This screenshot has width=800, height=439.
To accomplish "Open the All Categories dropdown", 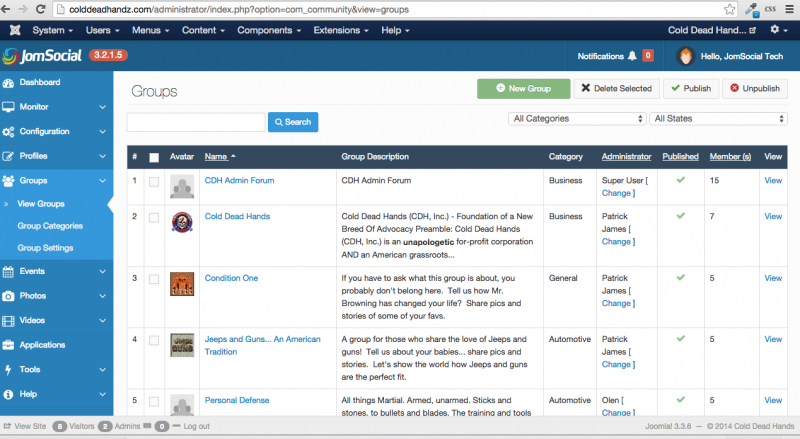I will pyautogui.click(x=577, y=118).
